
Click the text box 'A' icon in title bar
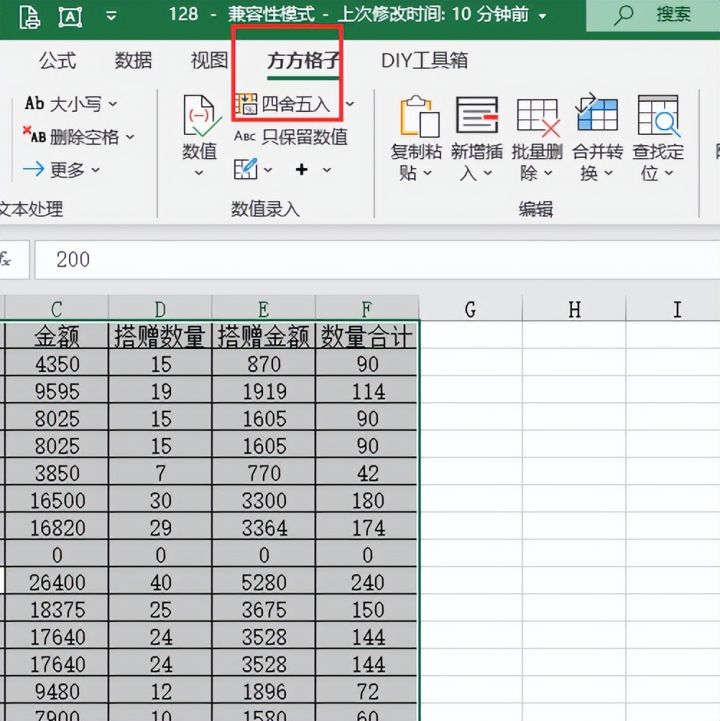point(70,17)
